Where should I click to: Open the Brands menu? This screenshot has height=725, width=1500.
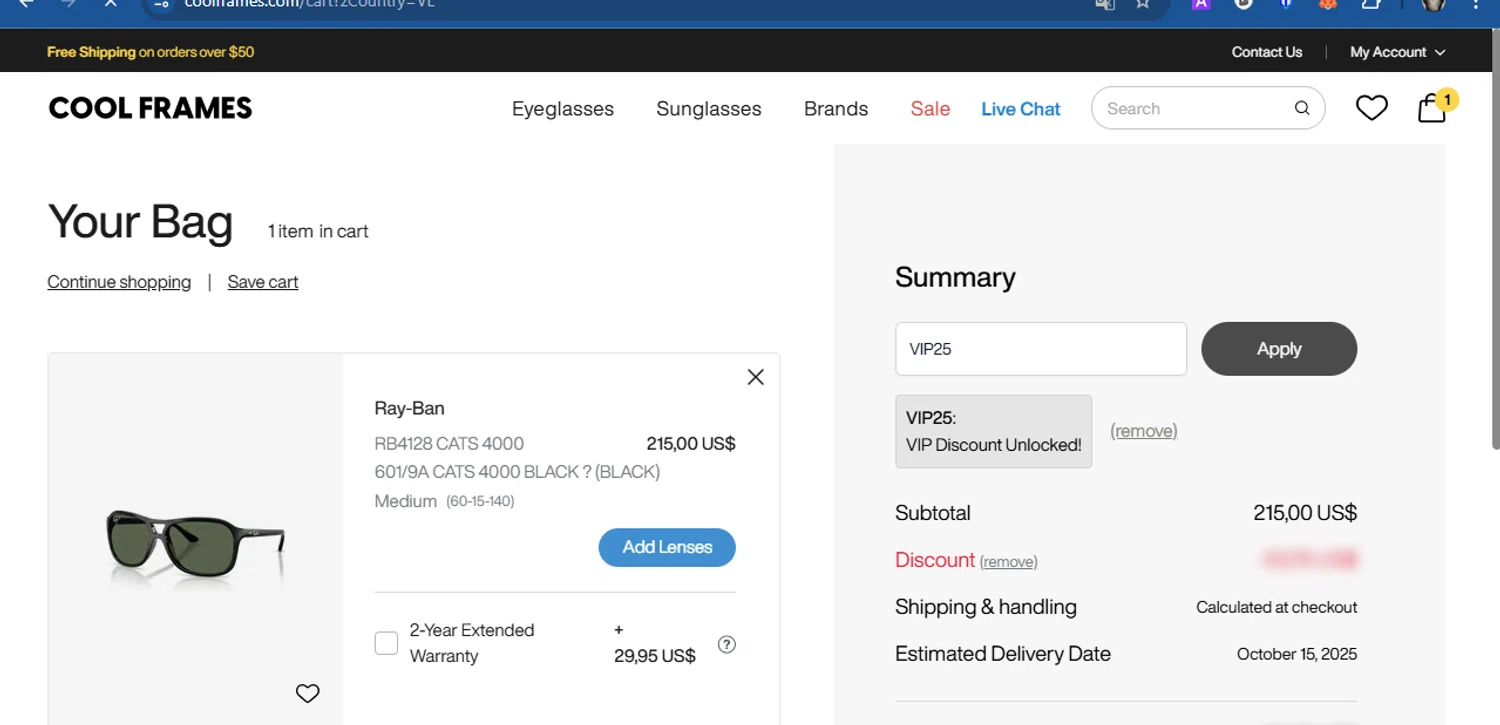point(836,109)
